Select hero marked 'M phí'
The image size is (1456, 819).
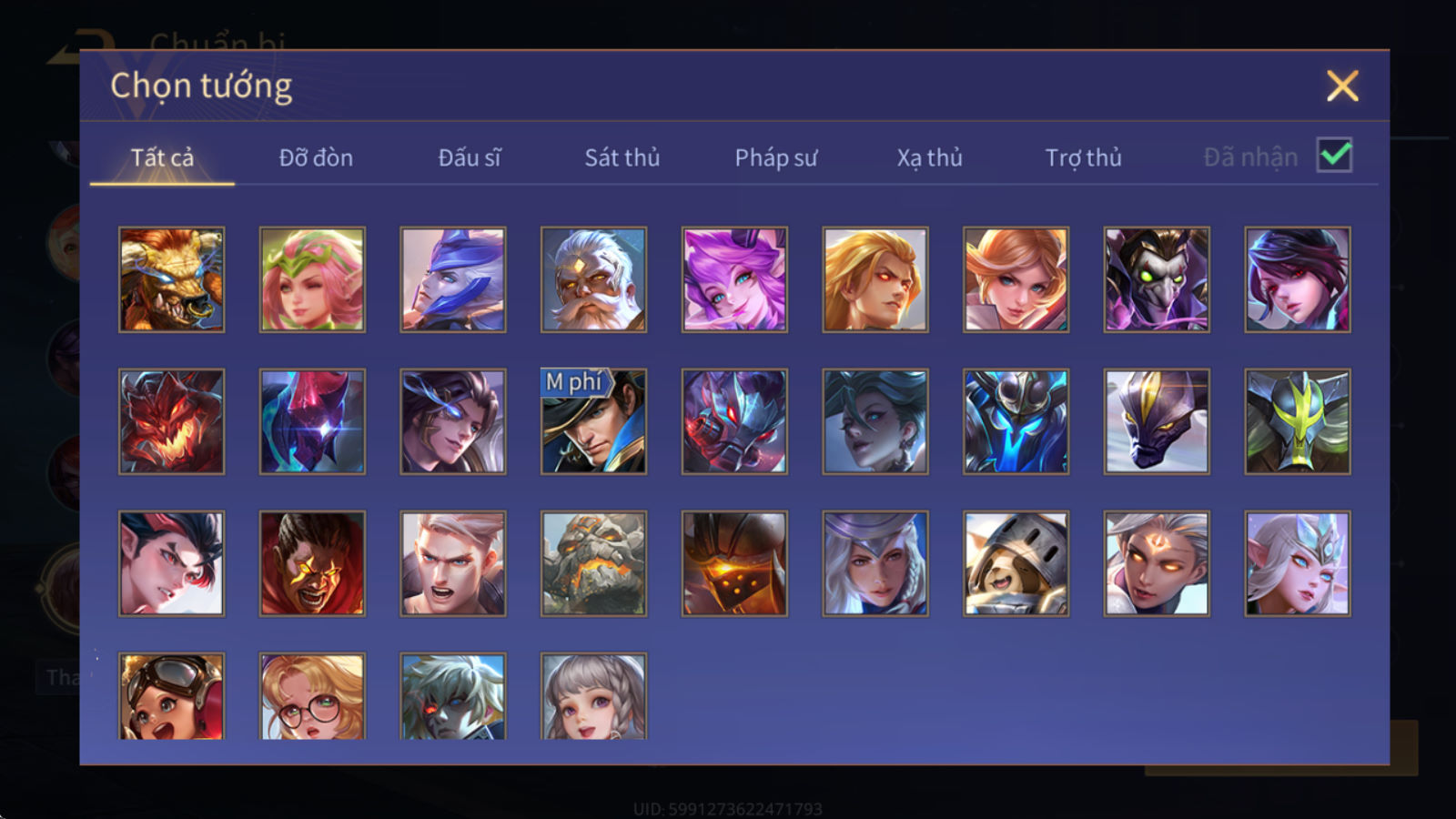(593, 421)
